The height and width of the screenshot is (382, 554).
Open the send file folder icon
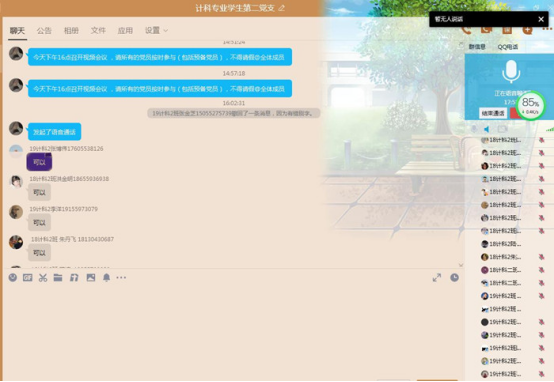point(58,277)
